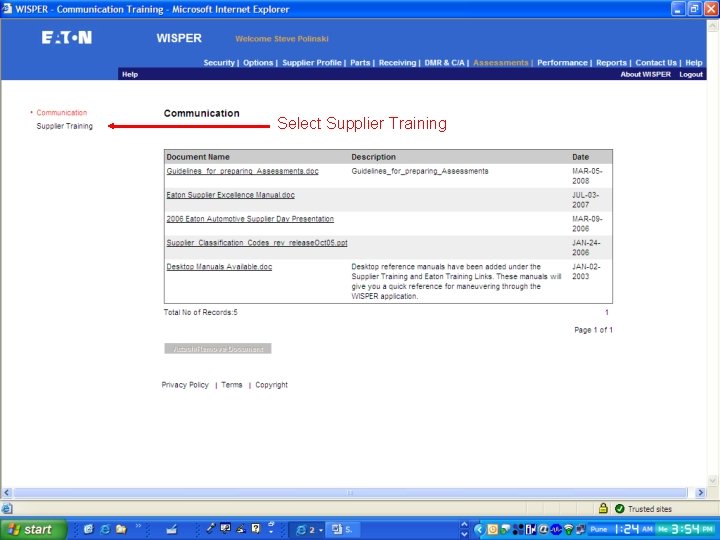Select Communication in the left sidebar
Screen dimensions: 720x540
point(62,112)
